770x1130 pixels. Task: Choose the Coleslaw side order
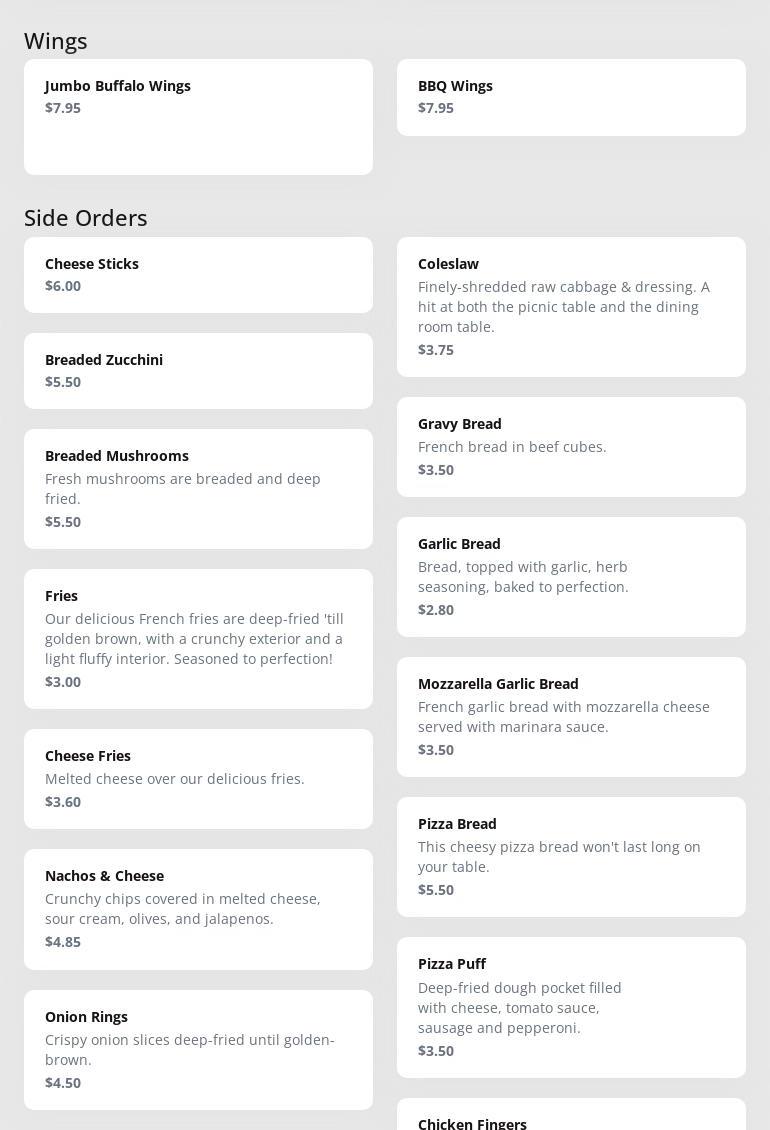click(x=570, y=307)
